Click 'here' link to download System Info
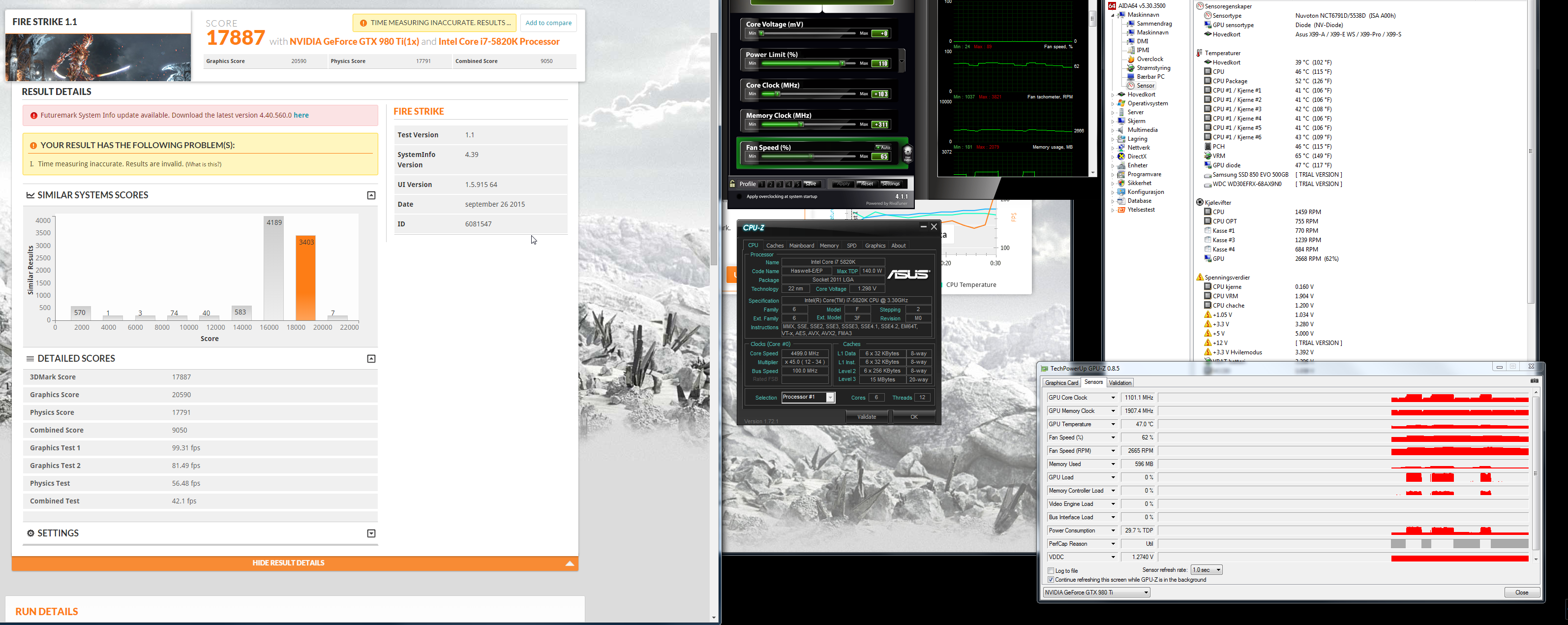Image resolution: width=1568 pixels, height=625 pixels. click(301, 115)
